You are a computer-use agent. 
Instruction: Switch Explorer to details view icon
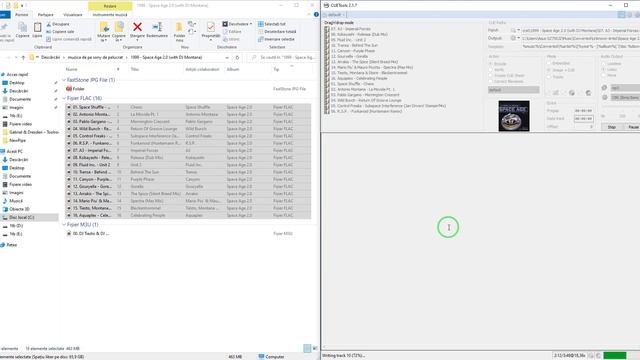(307, 349)
